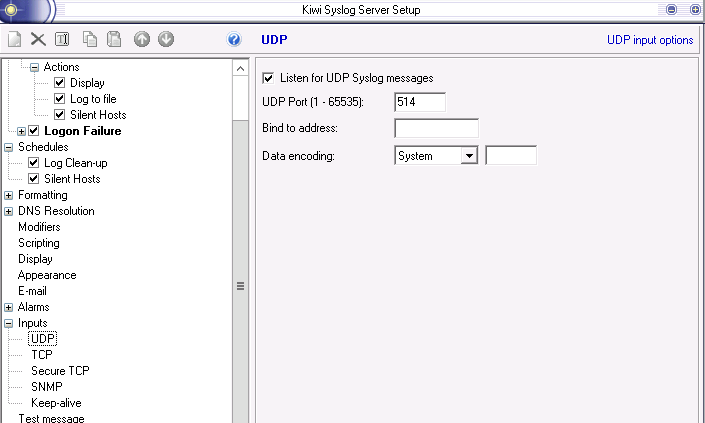This screenshot has height=423, width=705.
Task: Select Appearance in the tree
Action: [47, 275]
